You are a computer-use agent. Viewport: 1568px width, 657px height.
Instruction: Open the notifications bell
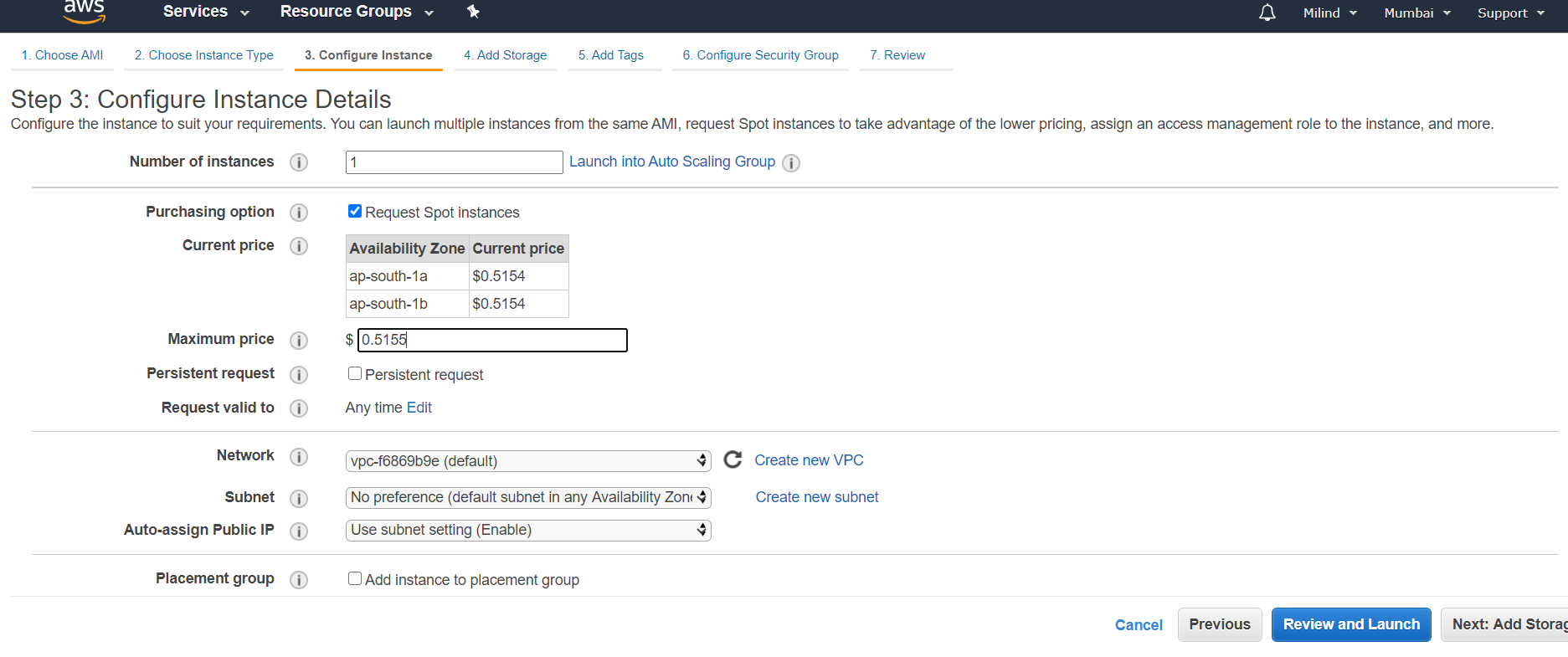(x=1267, y=13)
